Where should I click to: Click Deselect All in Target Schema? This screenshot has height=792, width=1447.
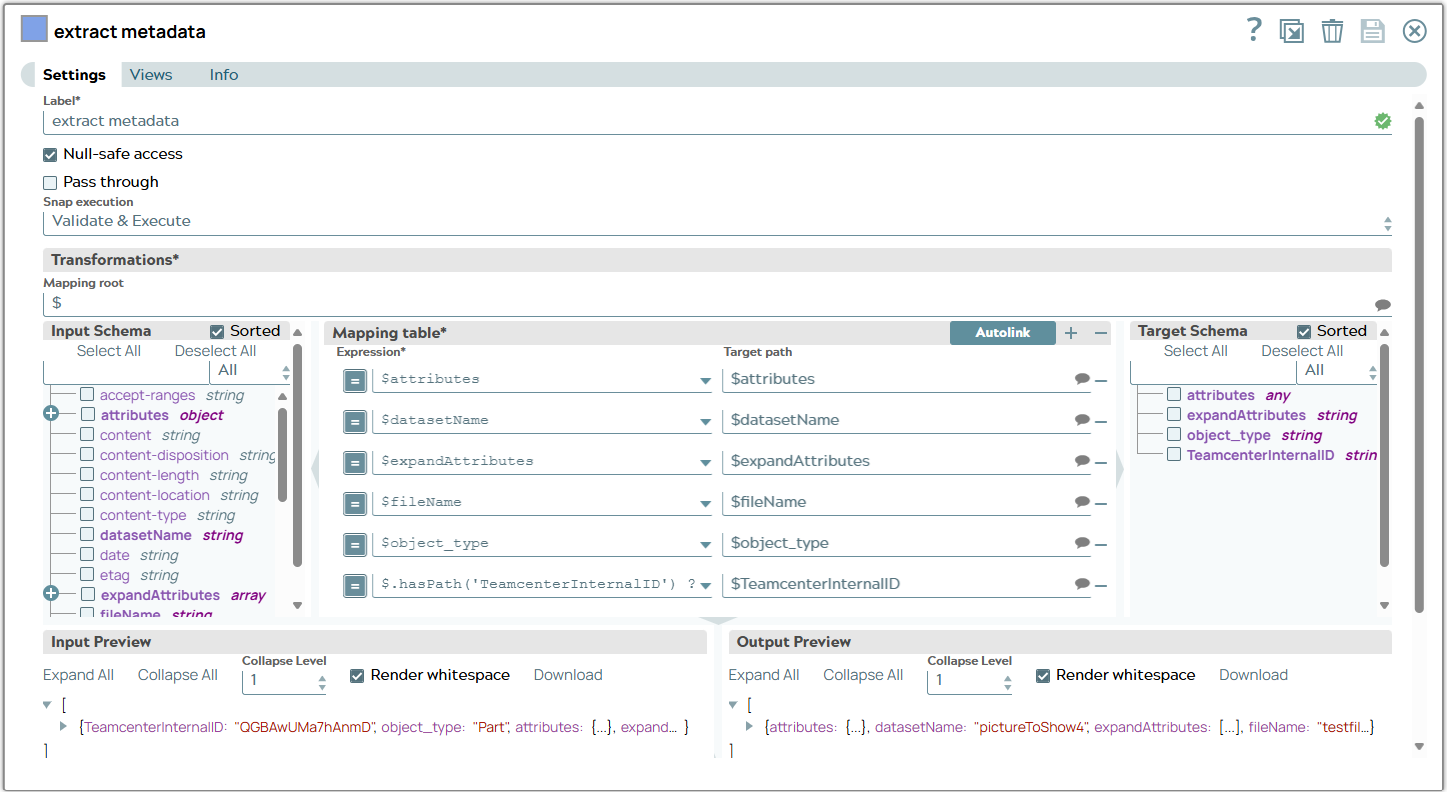point(1302,351)
